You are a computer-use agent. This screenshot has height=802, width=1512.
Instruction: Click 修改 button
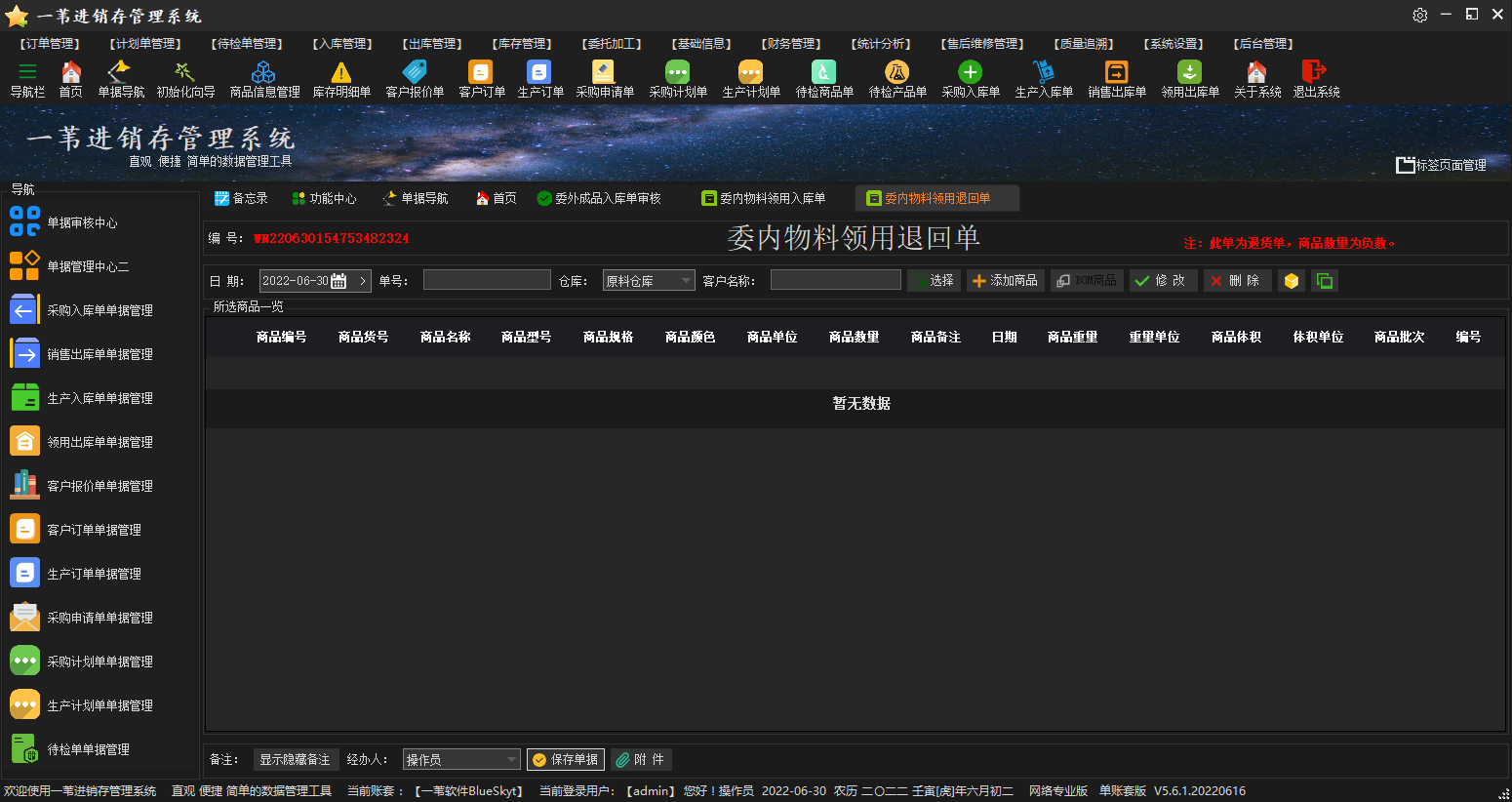tap(1163, 281)
